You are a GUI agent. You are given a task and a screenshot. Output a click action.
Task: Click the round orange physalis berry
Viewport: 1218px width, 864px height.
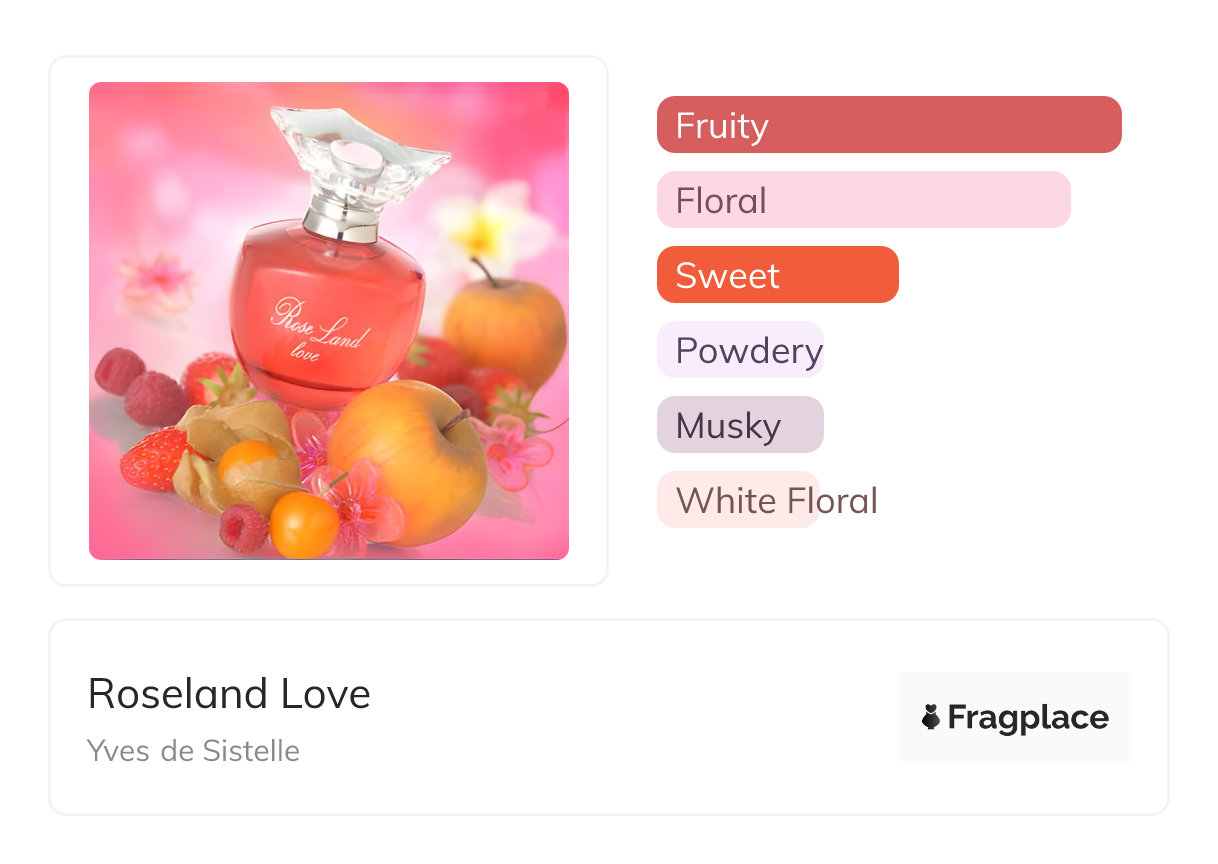[x=304, y=524]
